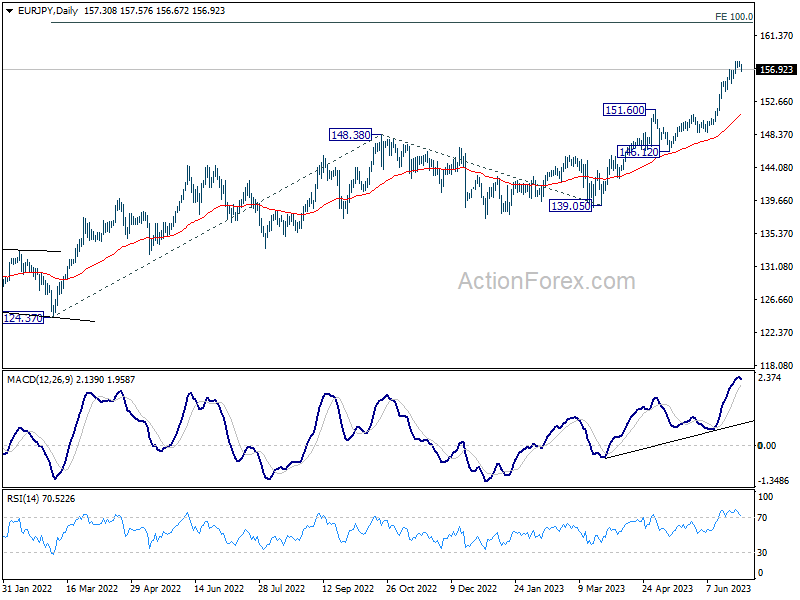Click the RSI(14) indicator label
800x600 pixels.
(x=22, y=498)
